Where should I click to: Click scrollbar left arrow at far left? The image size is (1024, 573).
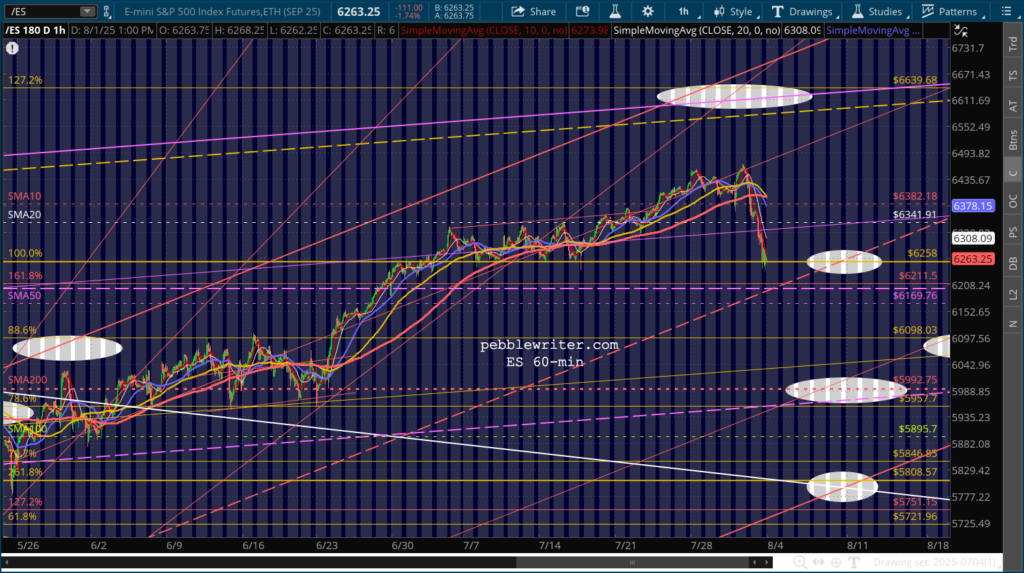(7, 562)
